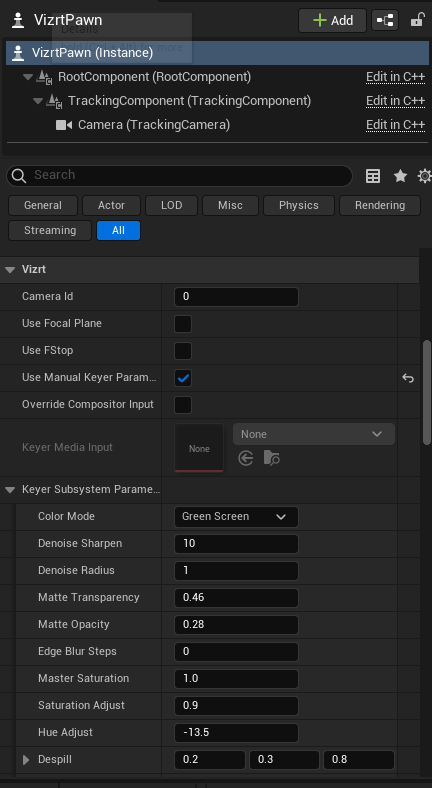Click the blueprint/hierarchy editor icon beside Add
432x788 pixels.
(385, 20)
